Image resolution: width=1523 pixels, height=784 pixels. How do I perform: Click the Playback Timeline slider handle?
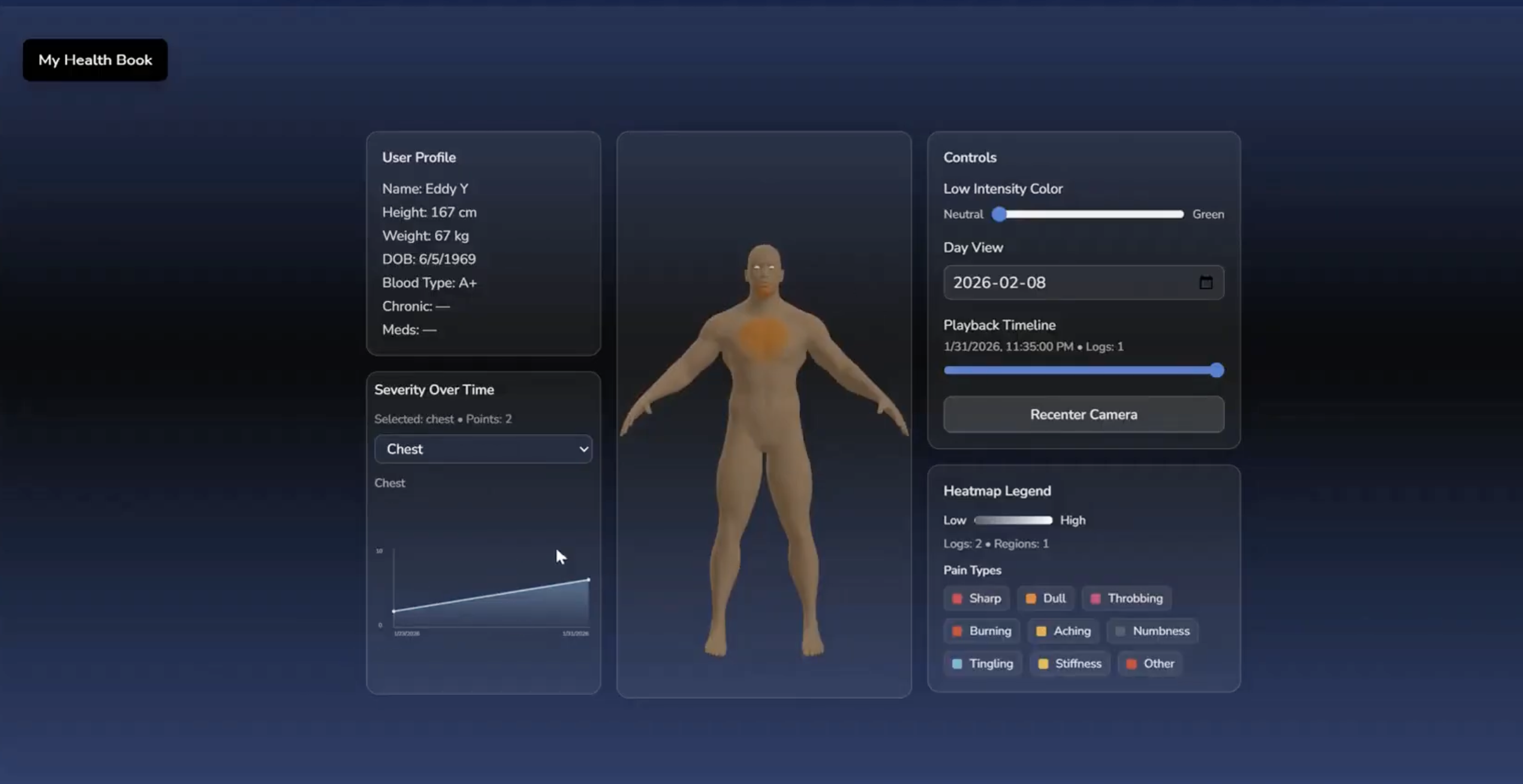point(1217,370)
